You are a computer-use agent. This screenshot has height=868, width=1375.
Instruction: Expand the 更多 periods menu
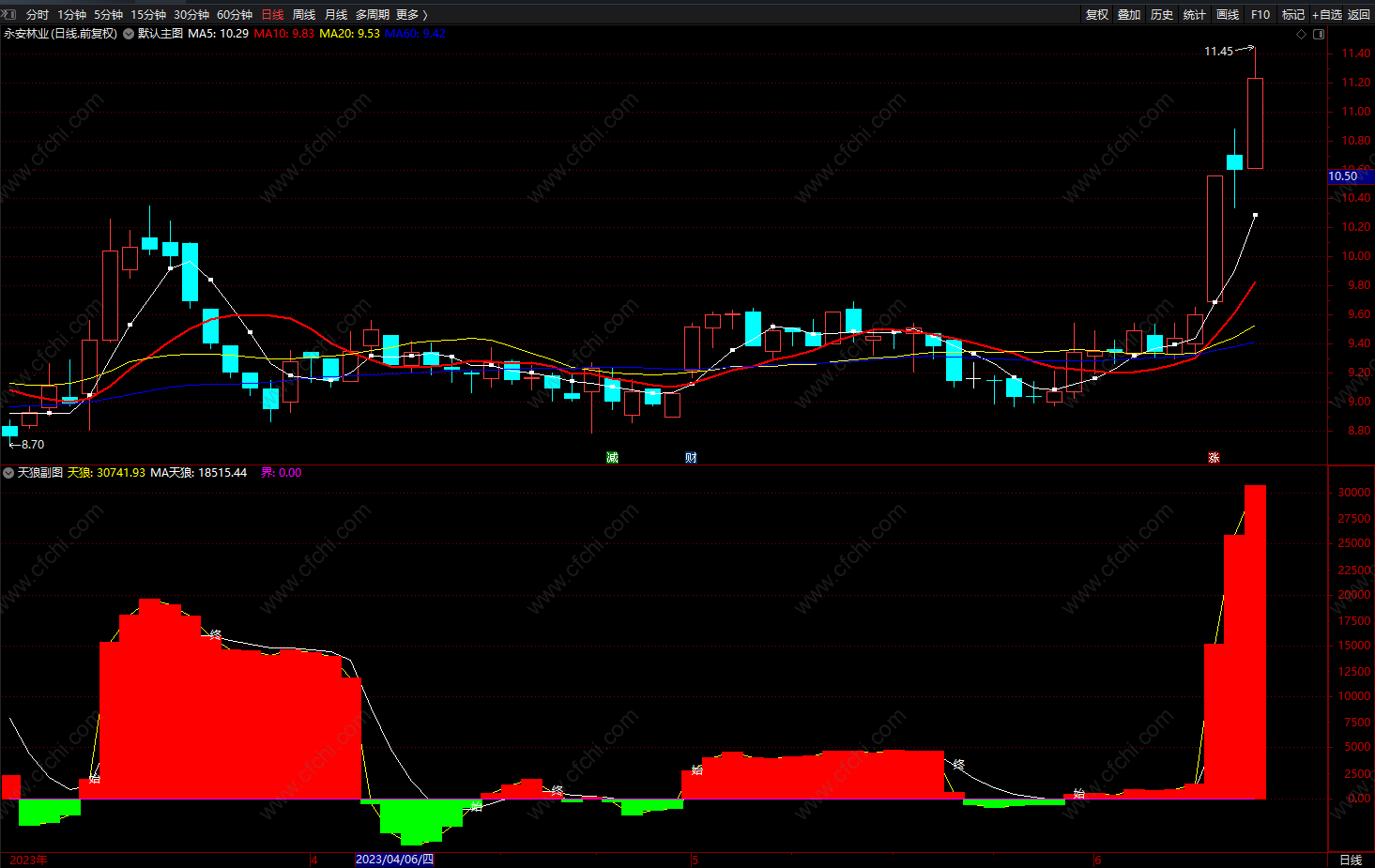pos(411,14)
